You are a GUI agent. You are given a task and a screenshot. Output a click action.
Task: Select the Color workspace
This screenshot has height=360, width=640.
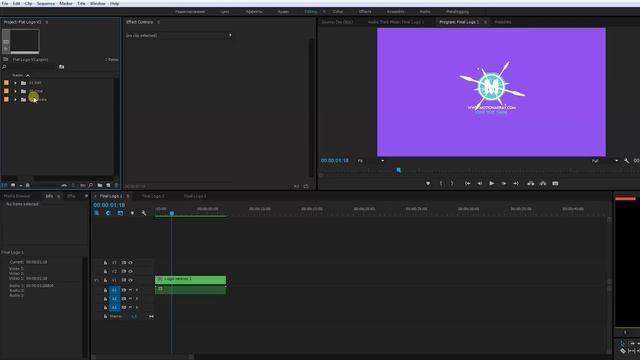pyautogui.click(x=338, y=12)
